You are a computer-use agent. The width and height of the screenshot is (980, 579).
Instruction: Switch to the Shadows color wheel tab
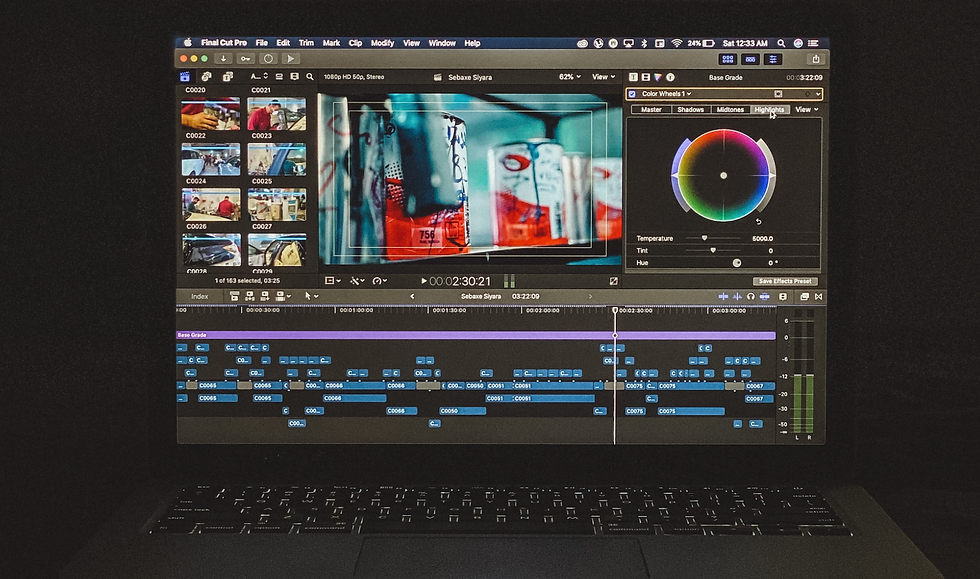[691, 109]
